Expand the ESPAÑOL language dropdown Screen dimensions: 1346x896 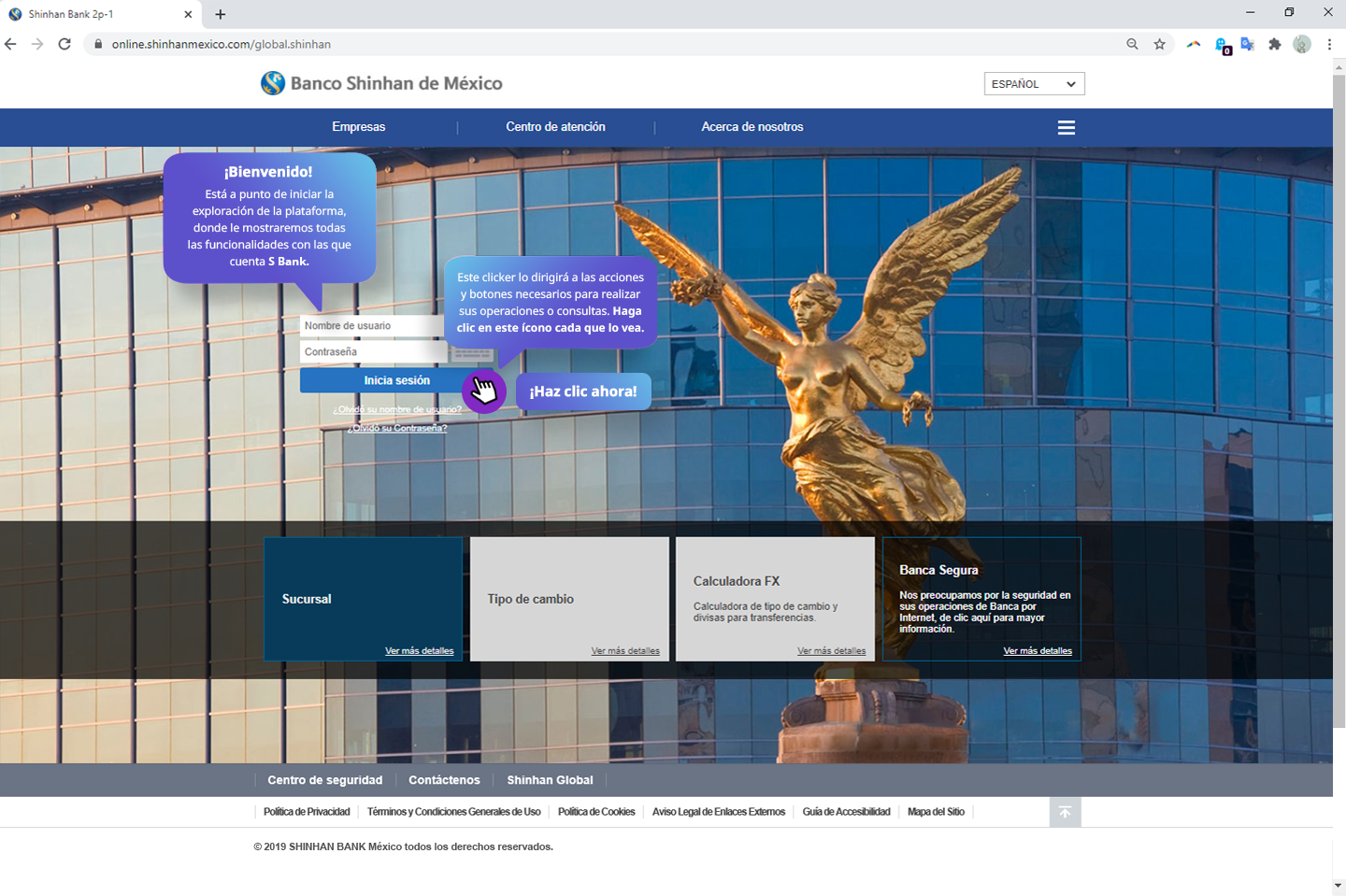tap(1034, 84)
